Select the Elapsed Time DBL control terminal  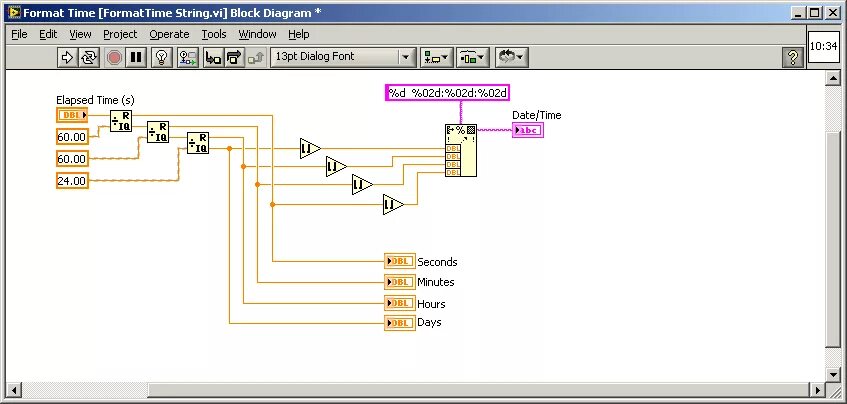pos(72,115)
